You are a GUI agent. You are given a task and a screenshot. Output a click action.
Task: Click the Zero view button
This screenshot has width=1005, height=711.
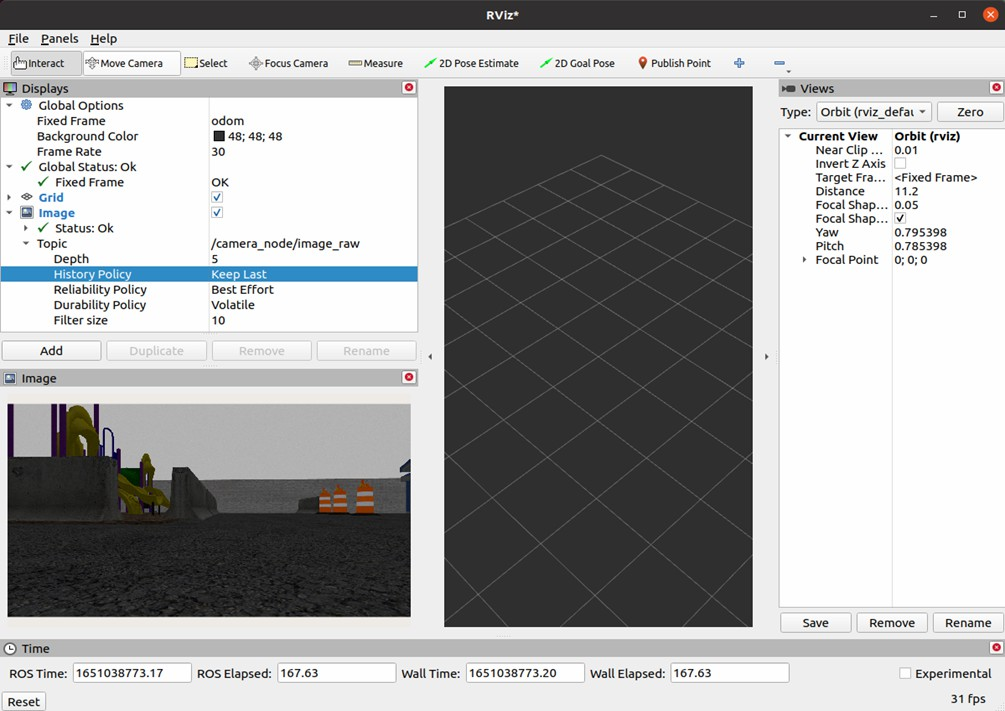pos(970,112)
